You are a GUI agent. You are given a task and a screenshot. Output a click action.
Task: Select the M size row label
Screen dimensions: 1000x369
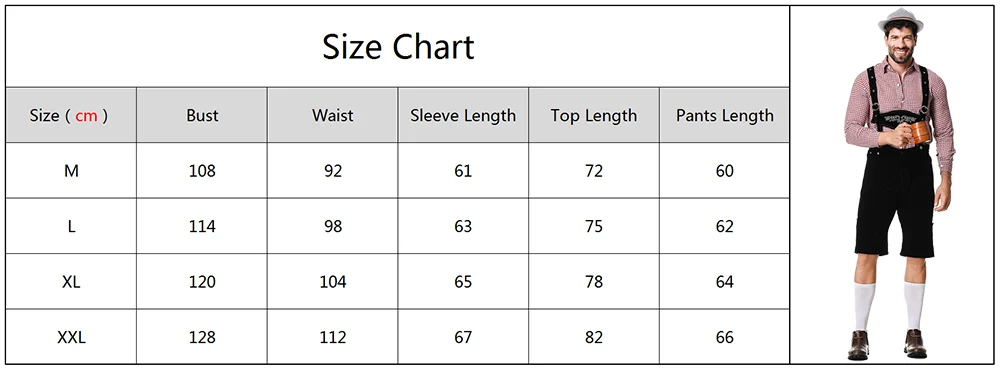pos(71,171)
